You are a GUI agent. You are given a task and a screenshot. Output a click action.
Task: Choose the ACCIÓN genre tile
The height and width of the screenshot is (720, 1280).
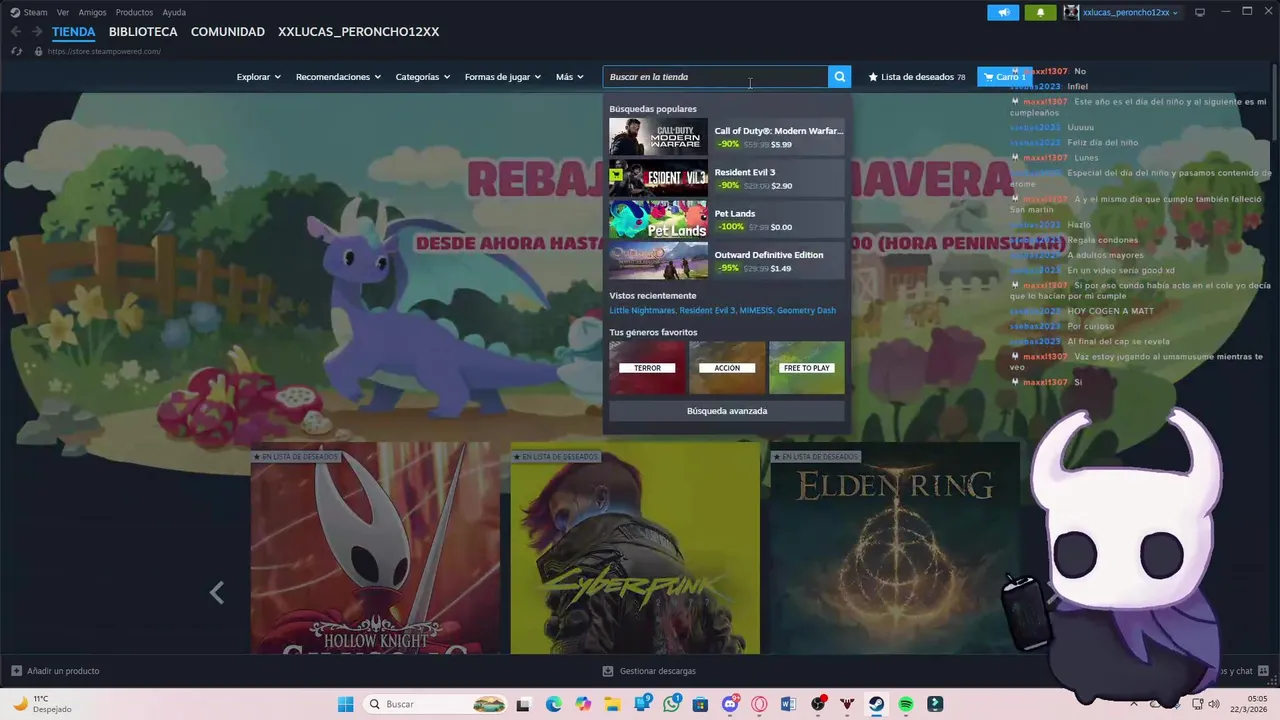(727, 368)
